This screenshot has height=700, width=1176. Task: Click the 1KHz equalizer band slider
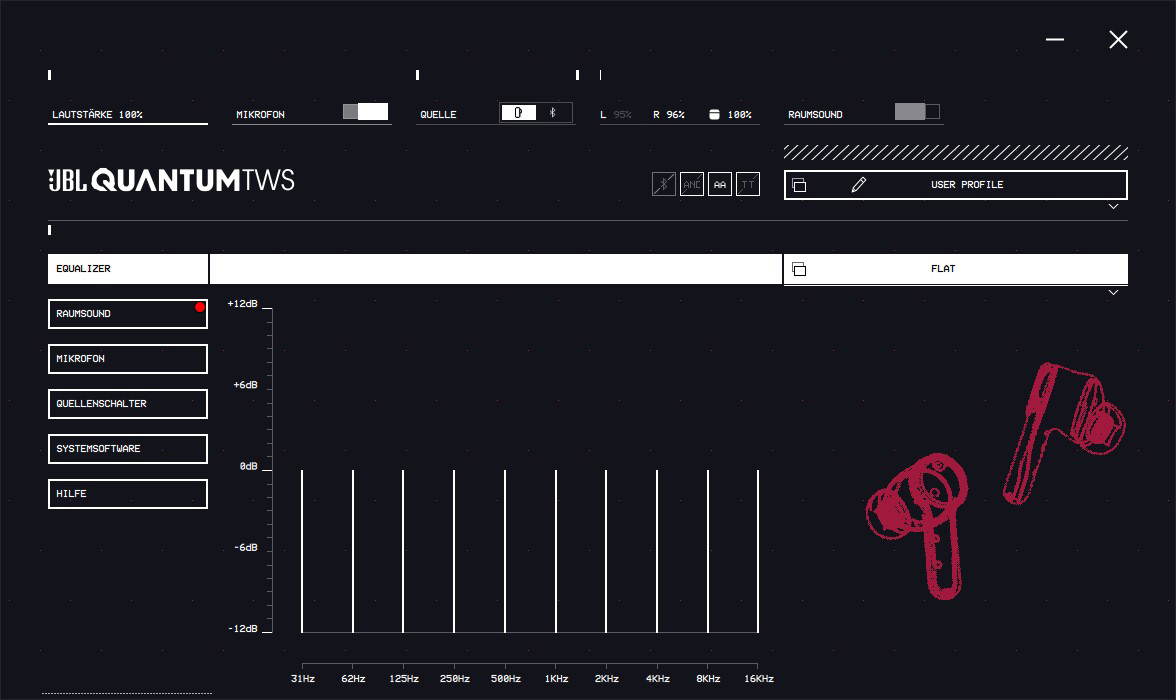556,551
